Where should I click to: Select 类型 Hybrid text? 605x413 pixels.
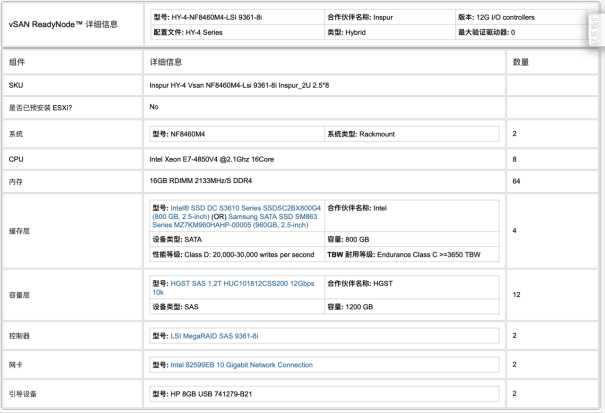(x=346, y=32)
